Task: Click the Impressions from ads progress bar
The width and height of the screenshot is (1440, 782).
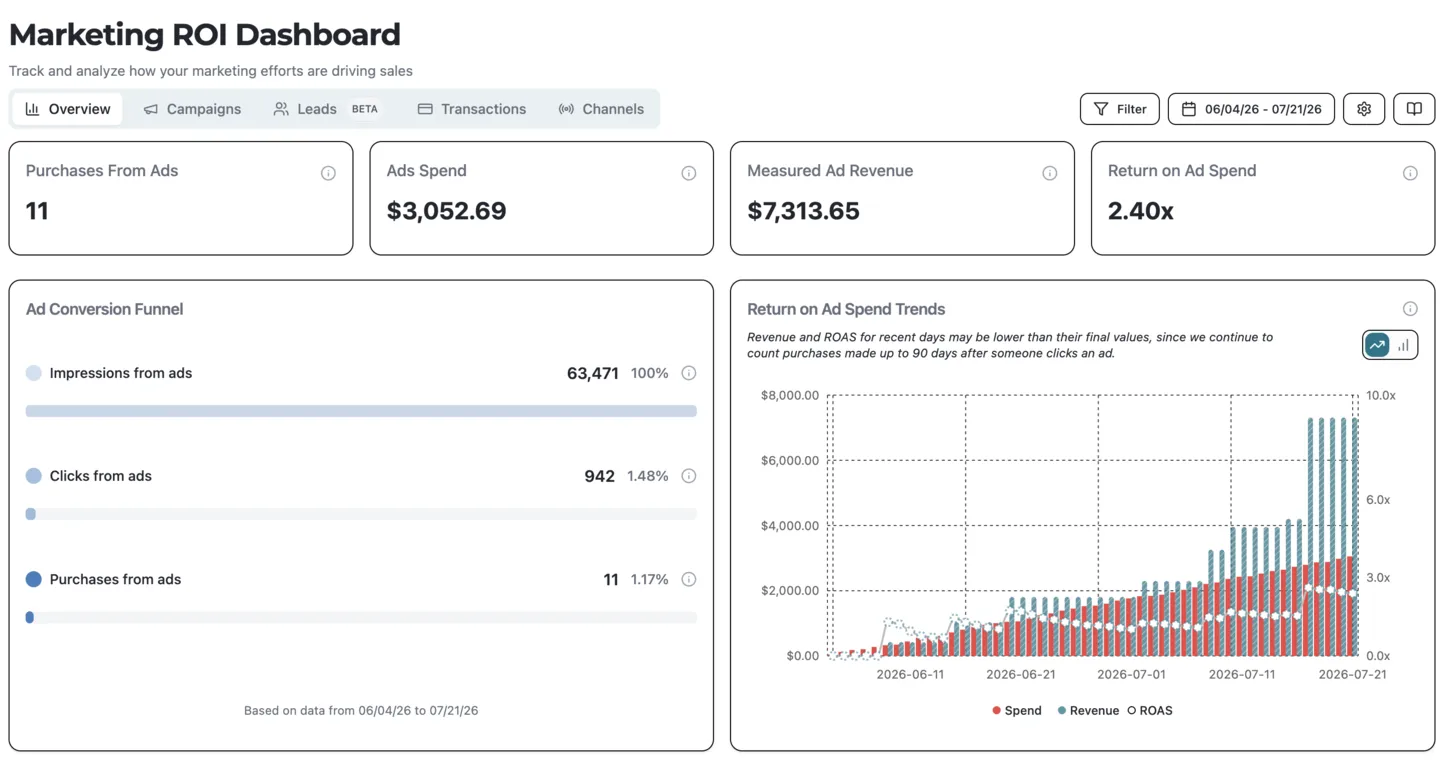Action: click(x=361, y=411)
